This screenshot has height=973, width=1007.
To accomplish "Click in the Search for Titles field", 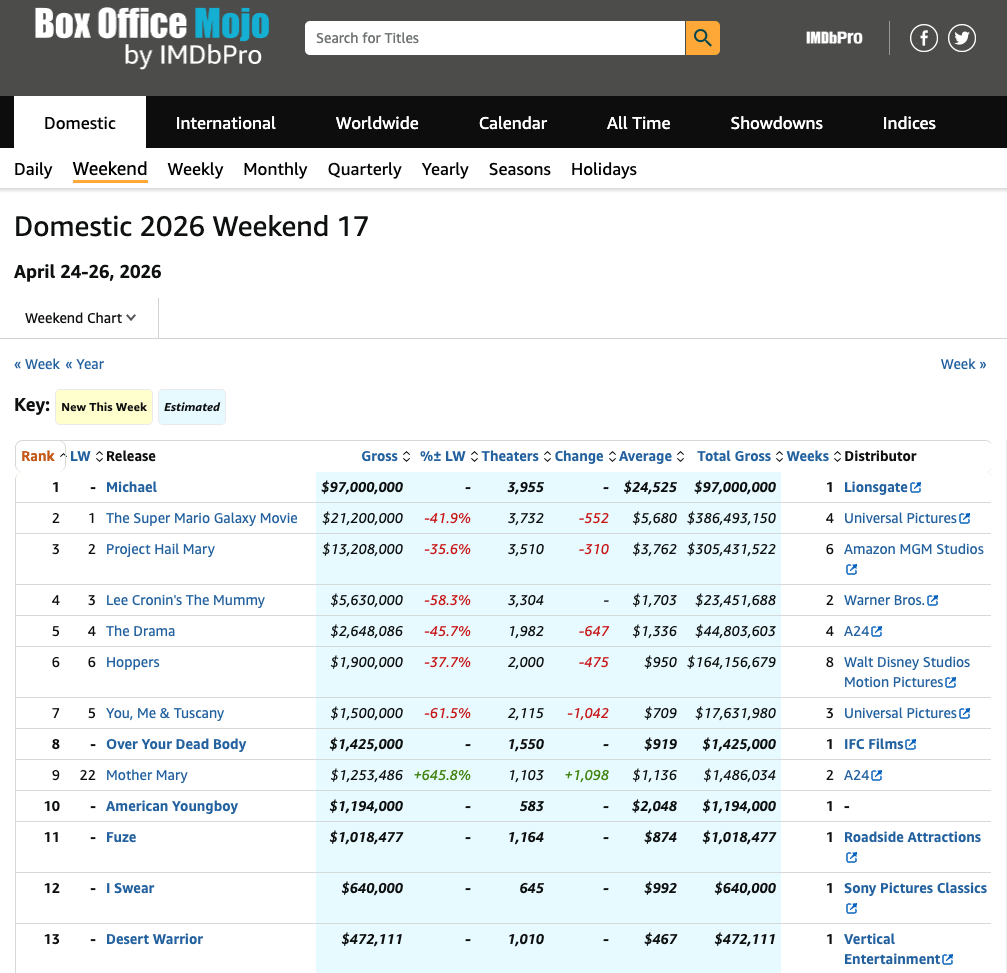I will point(495,38).
